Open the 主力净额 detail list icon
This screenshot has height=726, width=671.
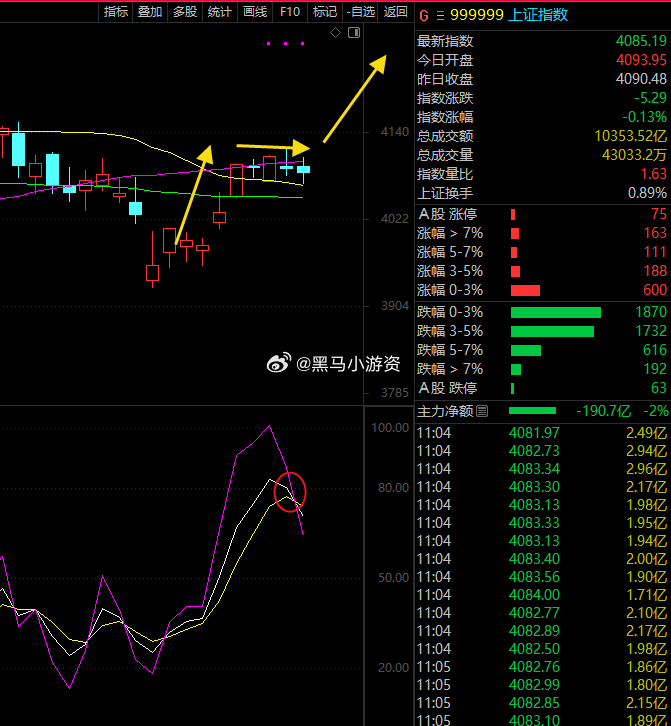click(x=482, y=411)
